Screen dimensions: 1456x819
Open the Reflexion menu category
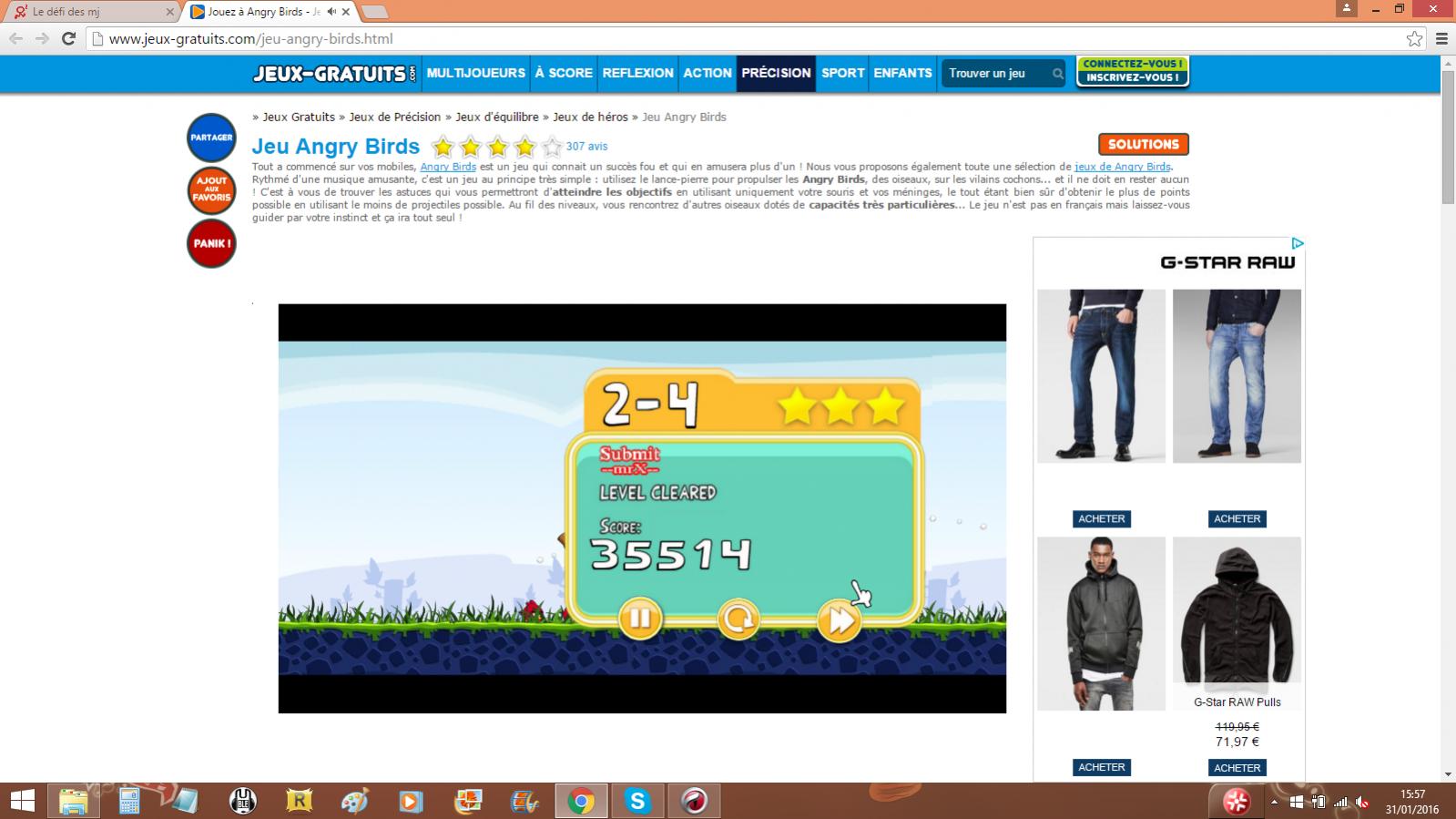pos(637,73)
